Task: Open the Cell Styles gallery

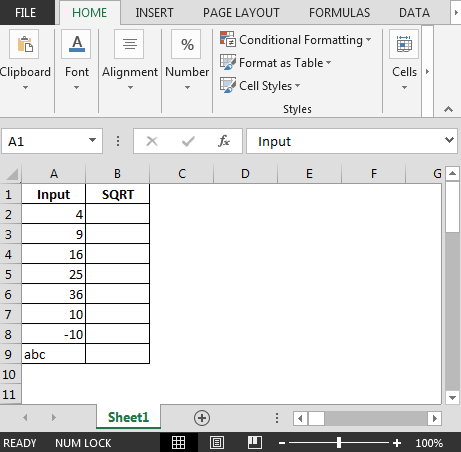Action: [x=260, y=86]
